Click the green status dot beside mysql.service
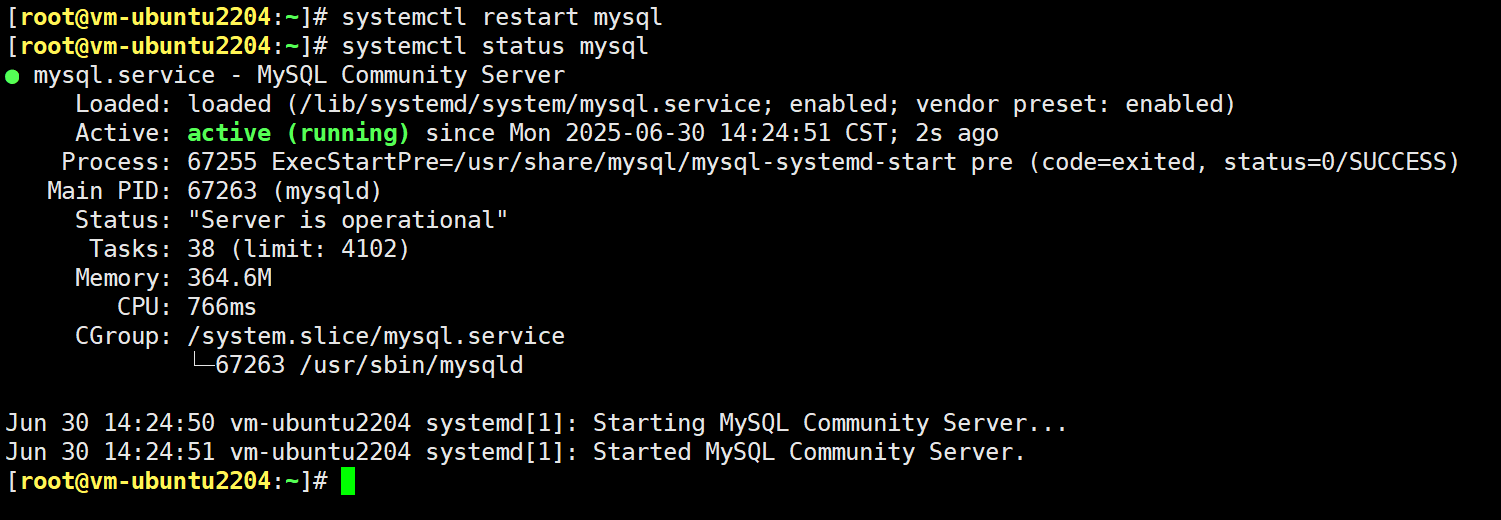This screenshot has height=520, width=1501. pos(11,76)
